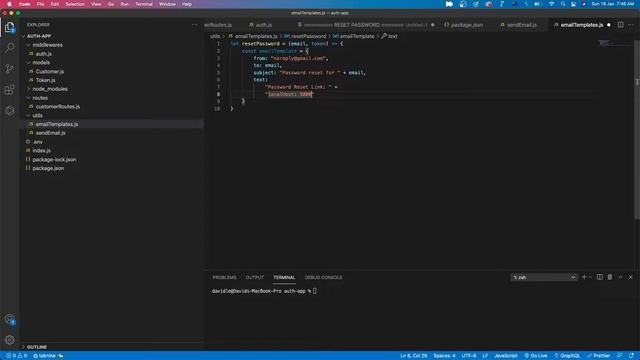Open the Search view in activity bar
Screen dimensions: 640x360
tap(10, 48)
